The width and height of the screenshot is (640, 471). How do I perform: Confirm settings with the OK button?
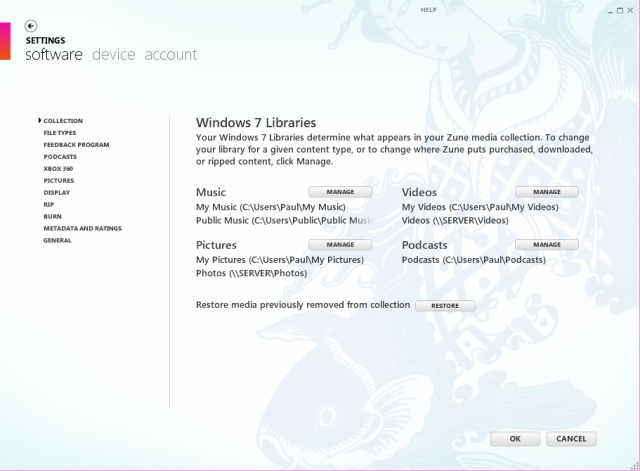(x=515, y=439)
